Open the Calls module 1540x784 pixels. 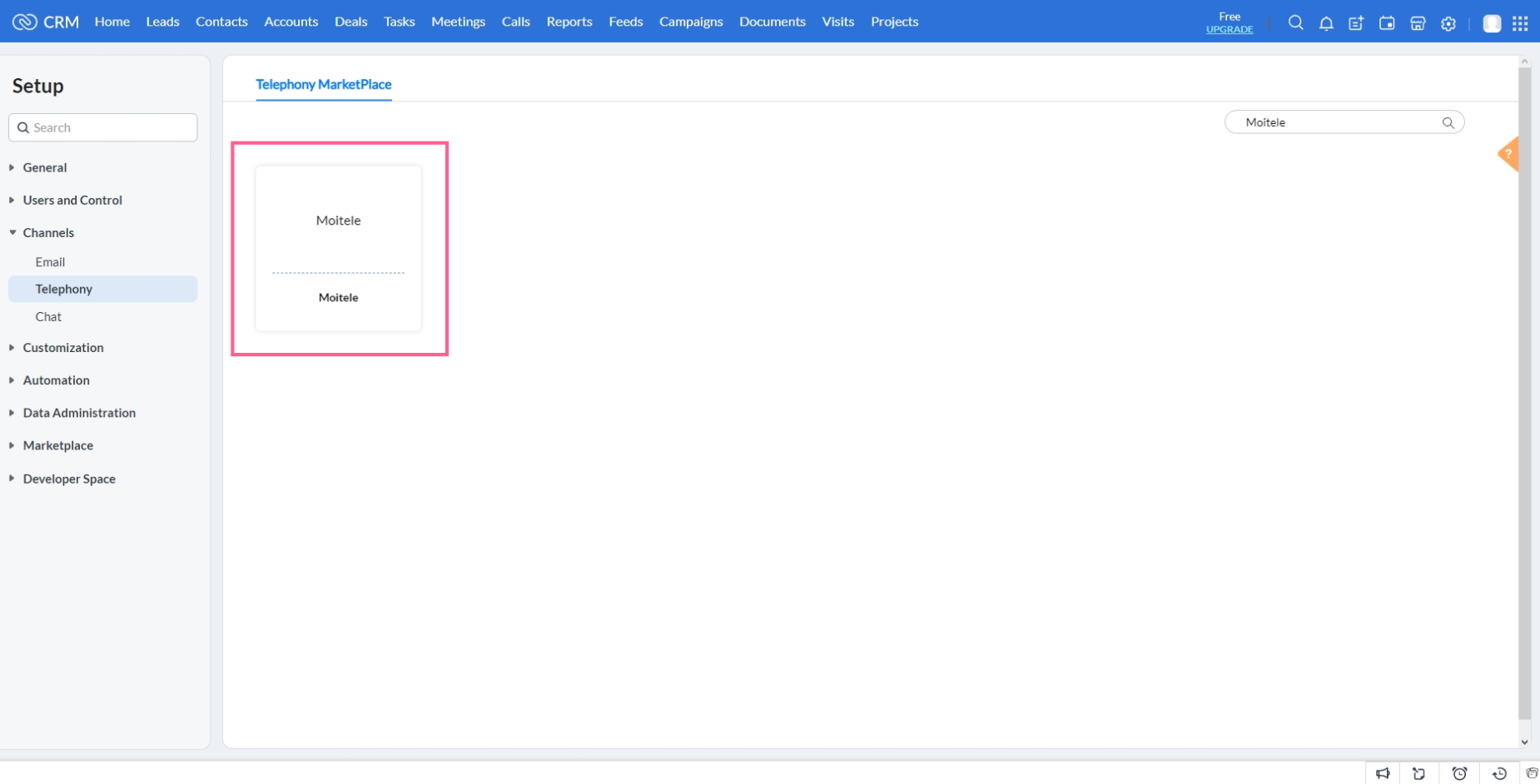(x=516, y=22)
